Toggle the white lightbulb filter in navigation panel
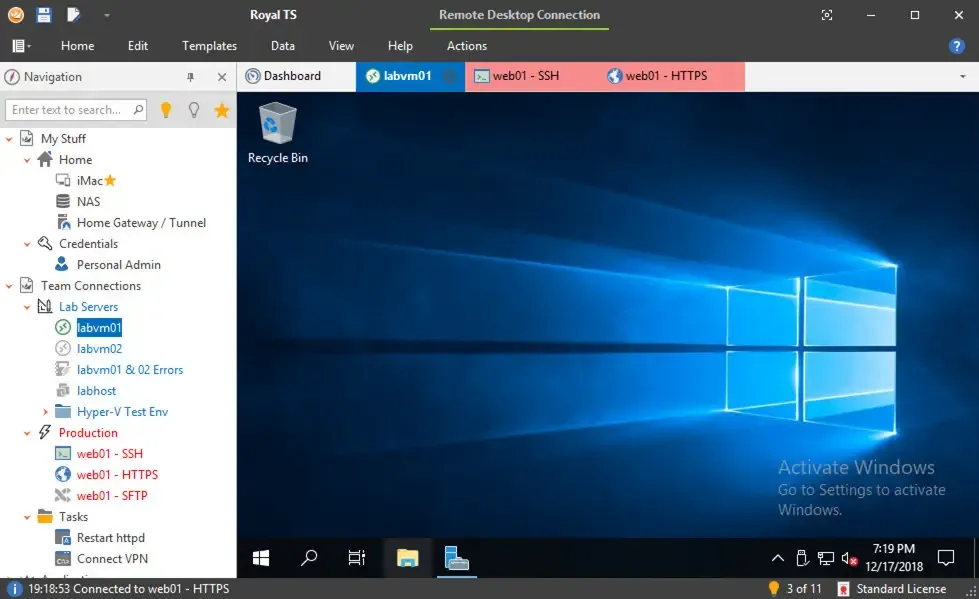This screenshot has height=599, width=979. pyautogui.click(x=193, y=109)
